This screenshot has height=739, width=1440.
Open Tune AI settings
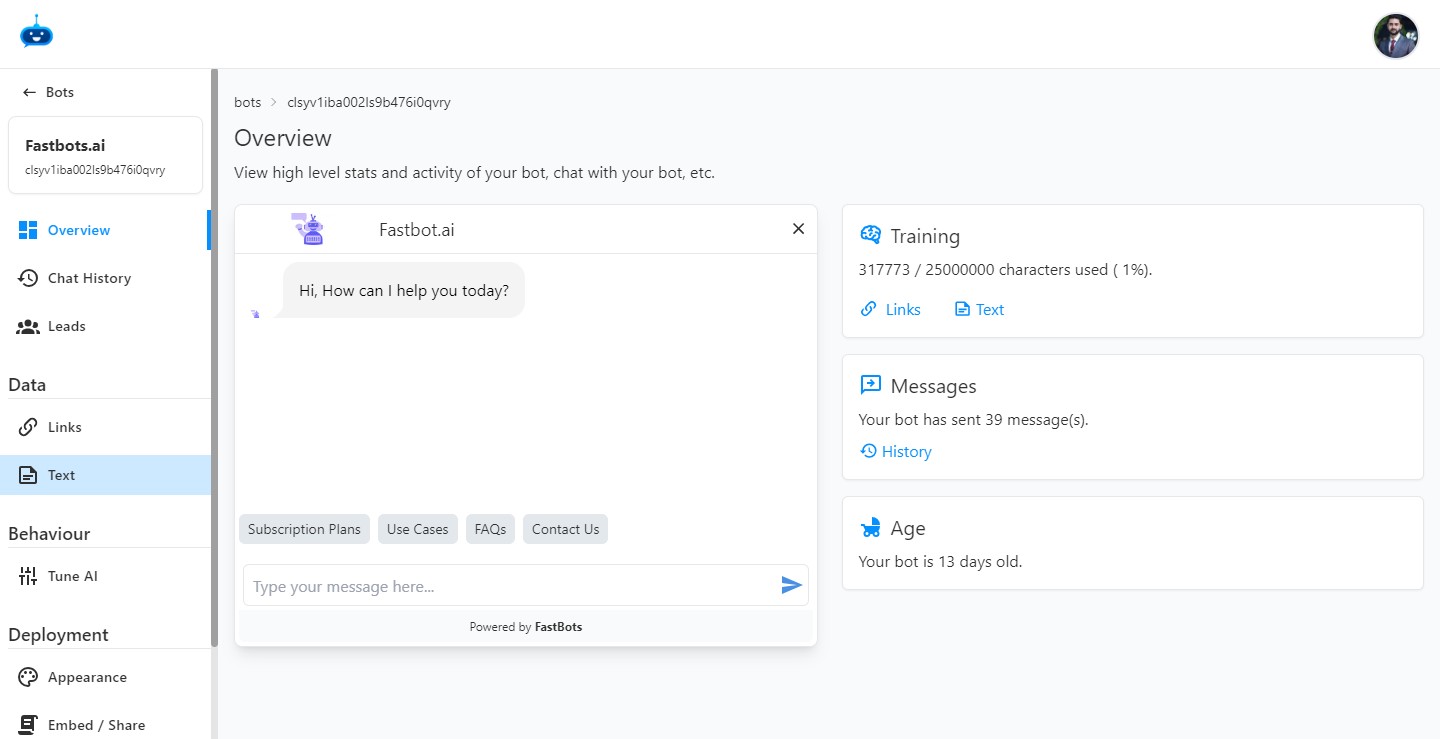(105, 576)
